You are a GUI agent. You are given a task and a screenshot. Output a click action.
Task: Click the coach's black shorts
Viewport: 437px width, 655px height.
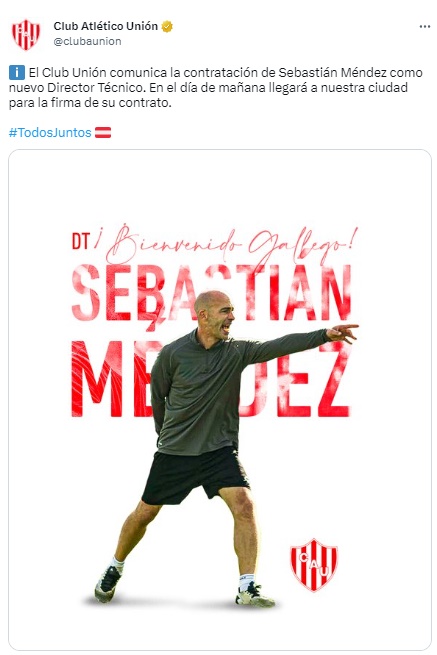tap(196, 475)
